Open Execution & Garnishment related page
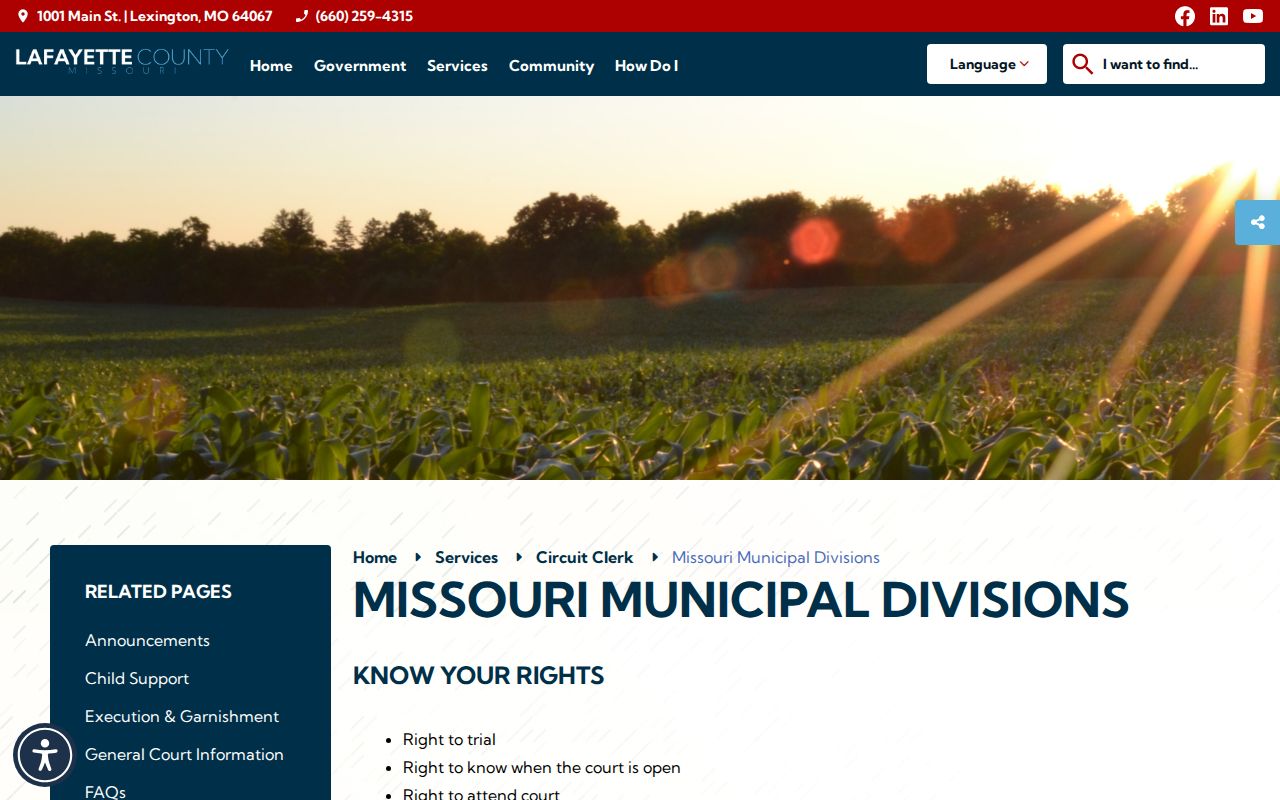 pyautogui.click(x=182, y=716)
